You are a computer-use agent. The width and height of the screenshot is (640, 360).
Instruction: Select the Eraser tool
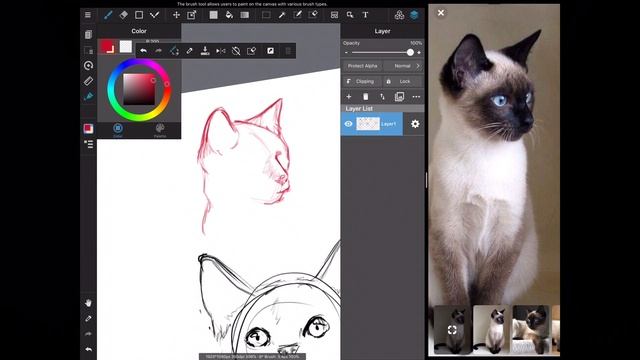click(123, 15)
